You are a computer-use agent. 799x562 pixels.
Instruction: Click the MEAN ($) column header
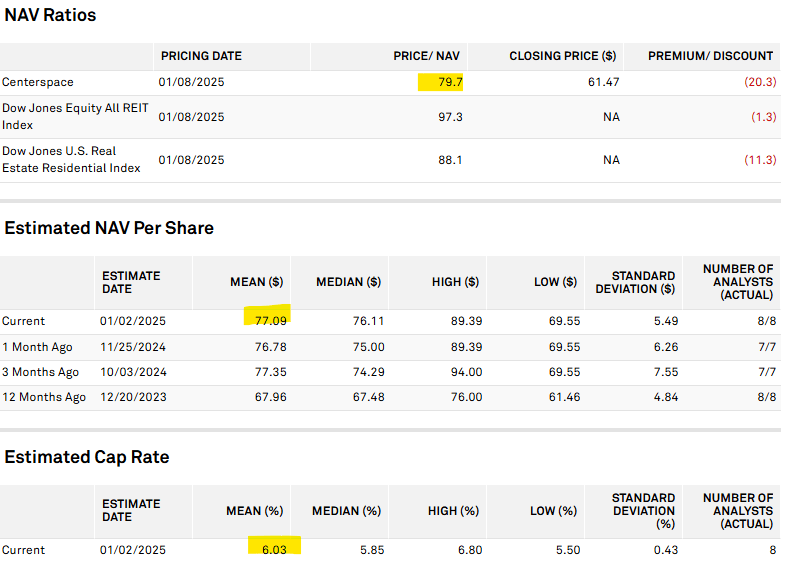click(258, 282)
